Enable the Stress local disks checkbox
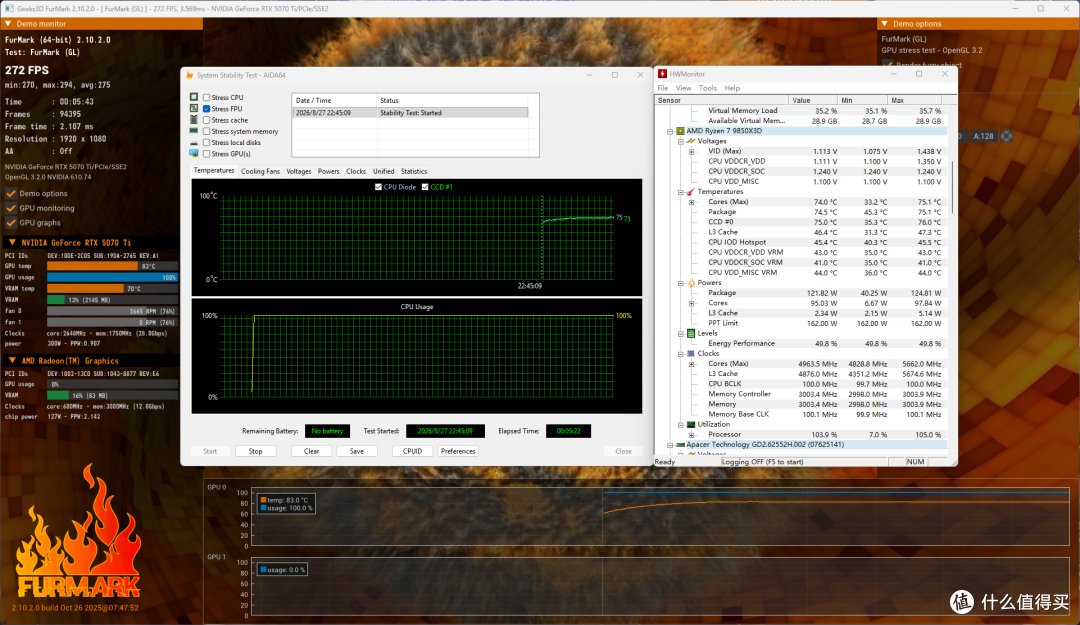The height and width of the screenshot is (625, 1080). coord(207,143)
